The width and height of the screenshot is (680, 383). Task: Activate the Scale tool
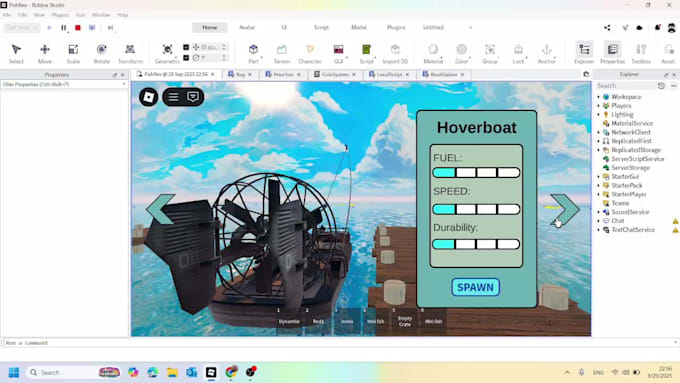click(73, 54)
